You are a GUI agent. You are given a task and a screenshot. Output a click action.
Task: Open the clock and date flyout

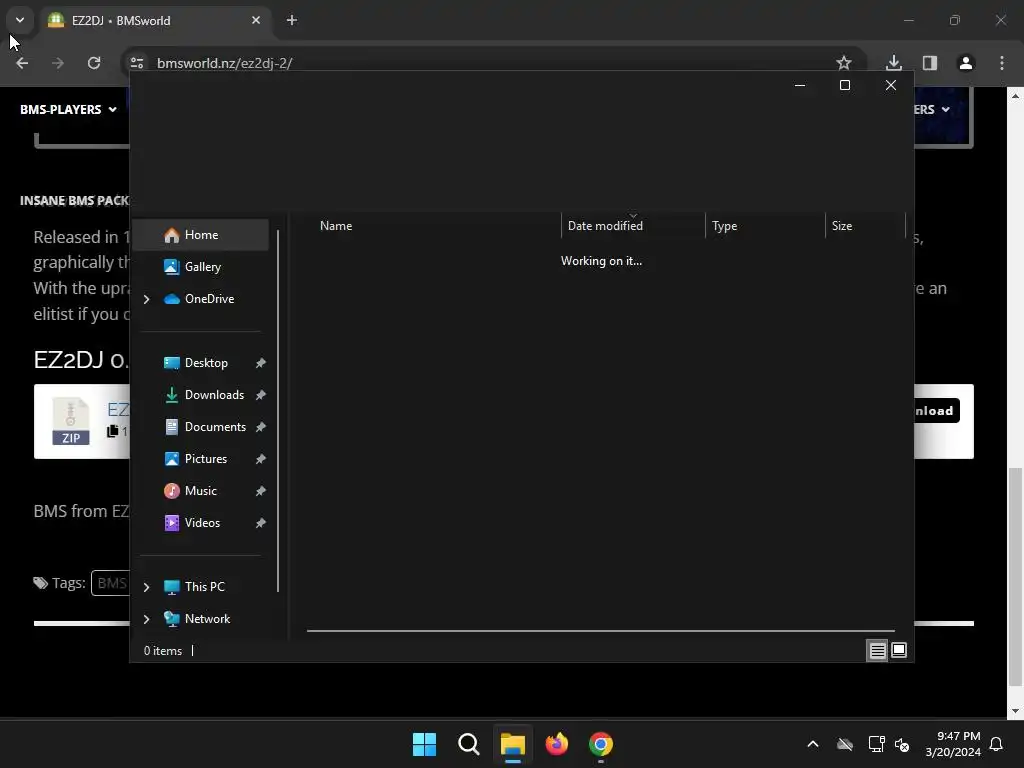click(x=953, y=744)
